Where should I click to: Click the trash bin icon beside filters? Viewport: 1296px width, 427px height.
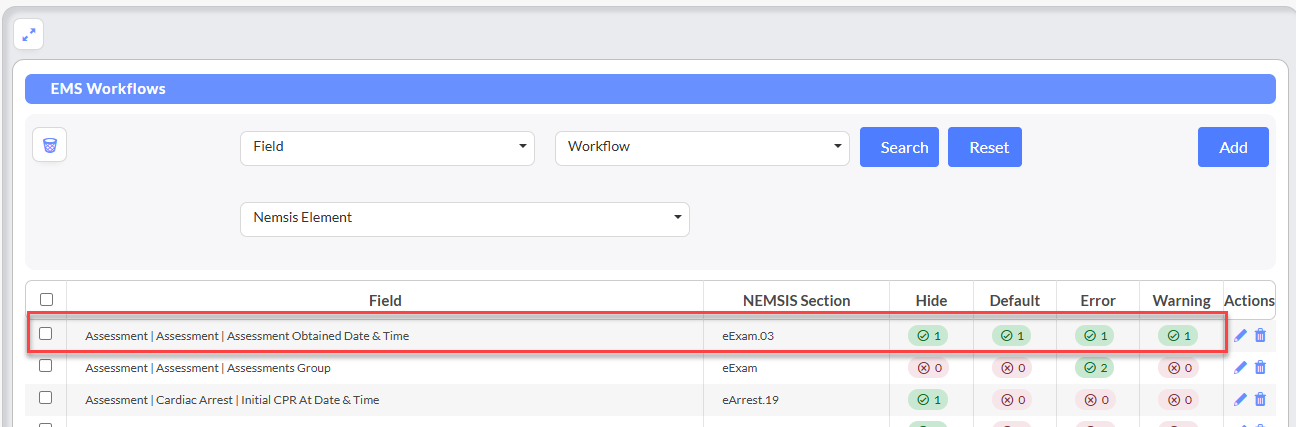(x=50, y=145)
